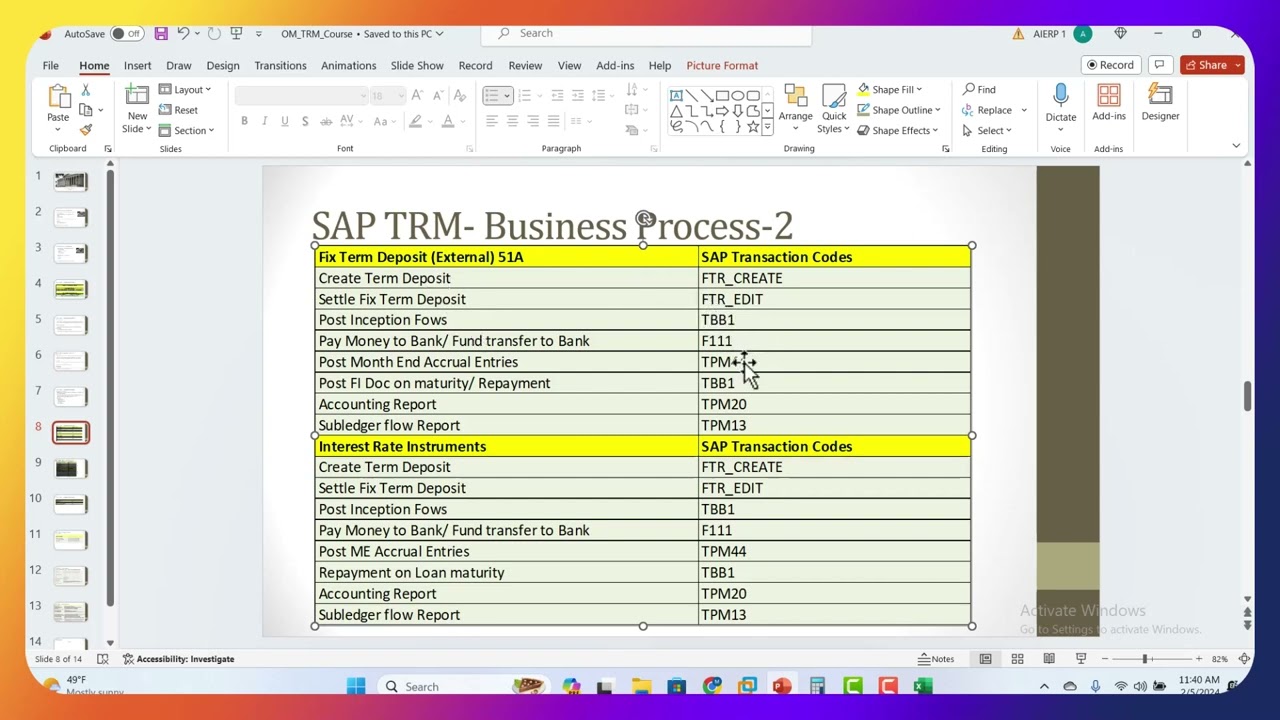Toggle text shadow

305,121
